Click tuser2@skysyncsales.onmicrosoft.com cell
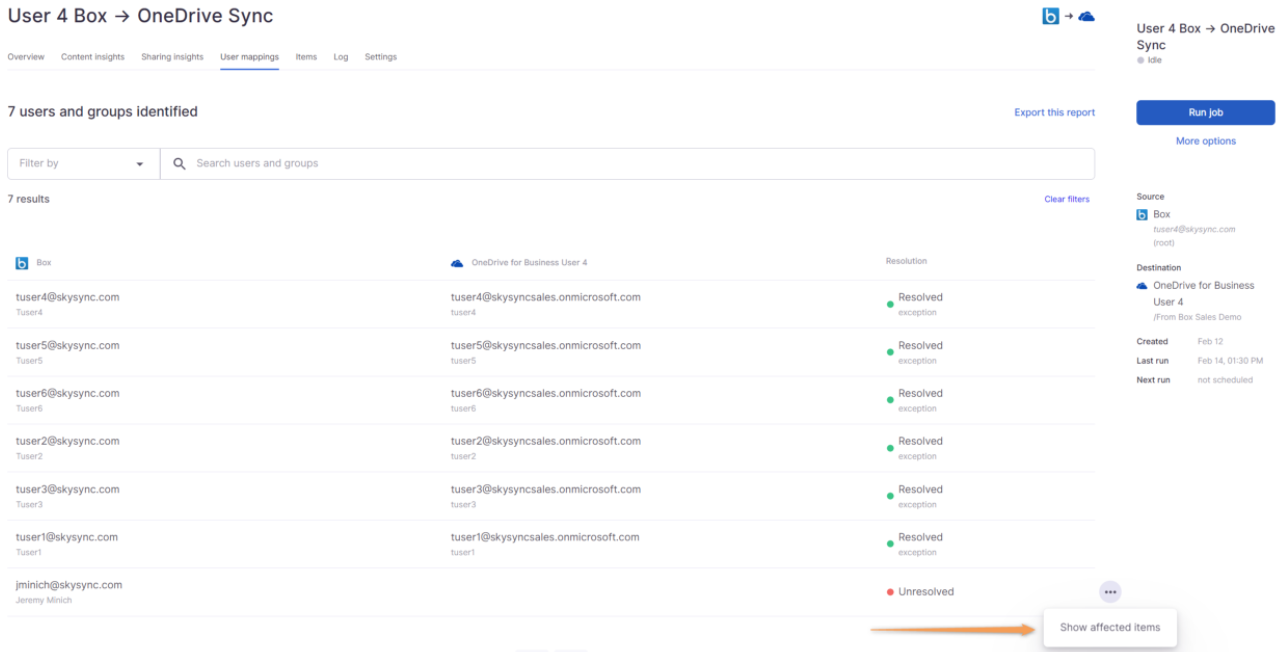This screenshot has height=652, width=1281. pos(545,441)
